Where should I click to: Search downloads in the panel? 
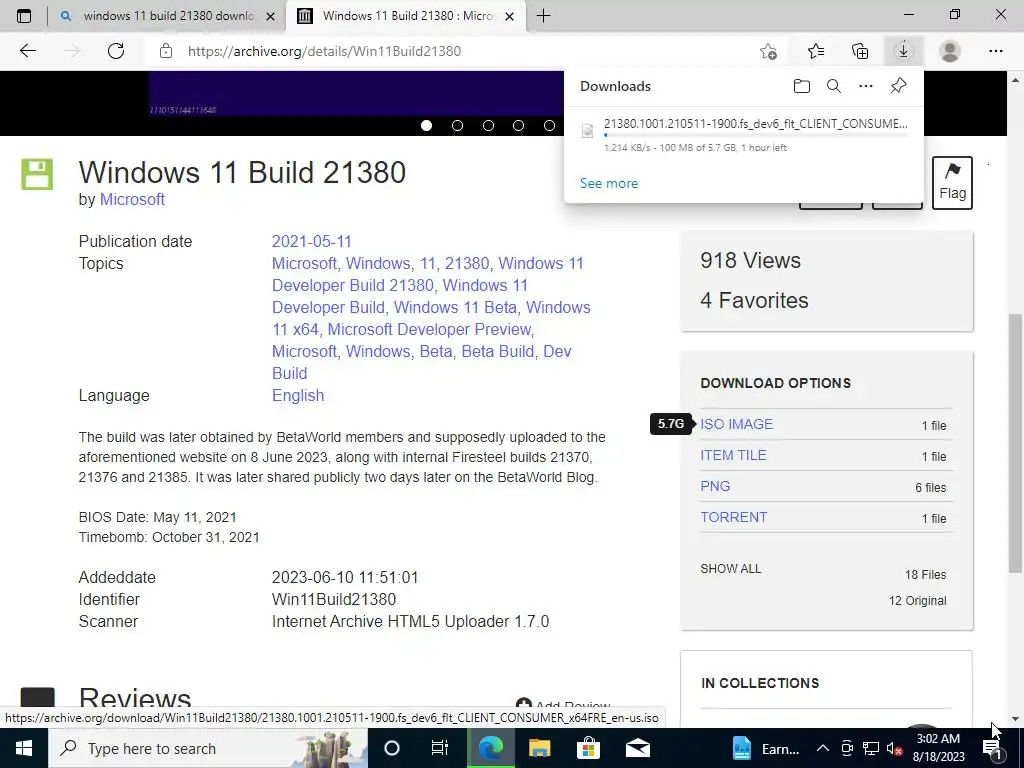pos(834,86)
